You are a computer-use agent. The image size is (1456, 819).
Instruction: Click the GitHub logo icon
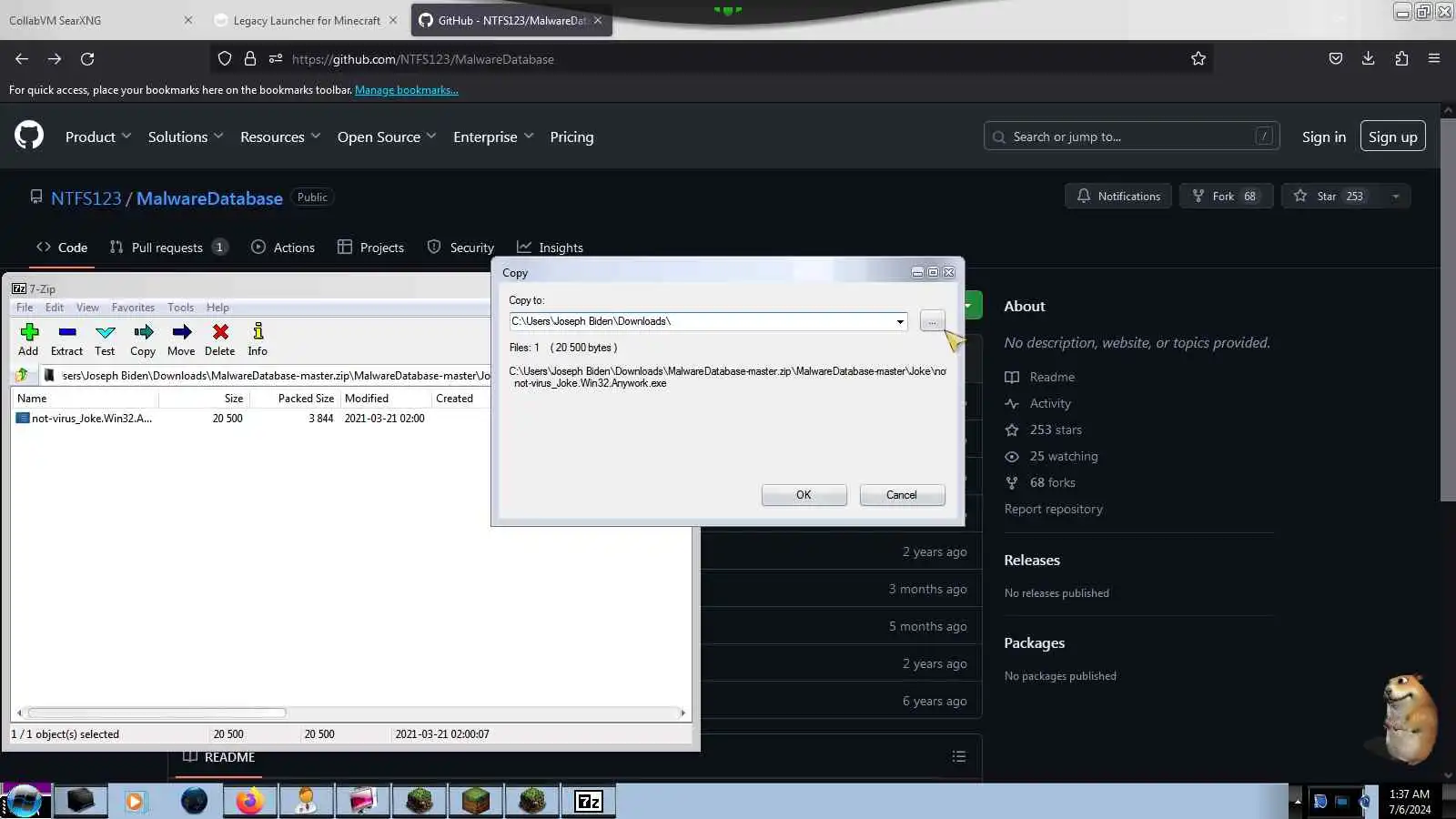29,136
